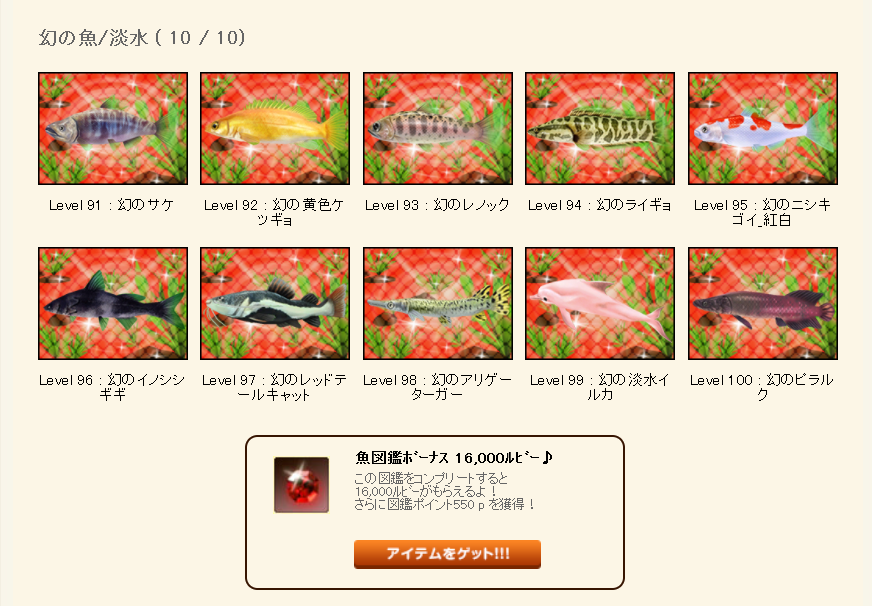Select the yellow 幻の黄色ケツギョ fish picture
The height and width of the screenshot is (606, 872).
click(x=275, y=128)
